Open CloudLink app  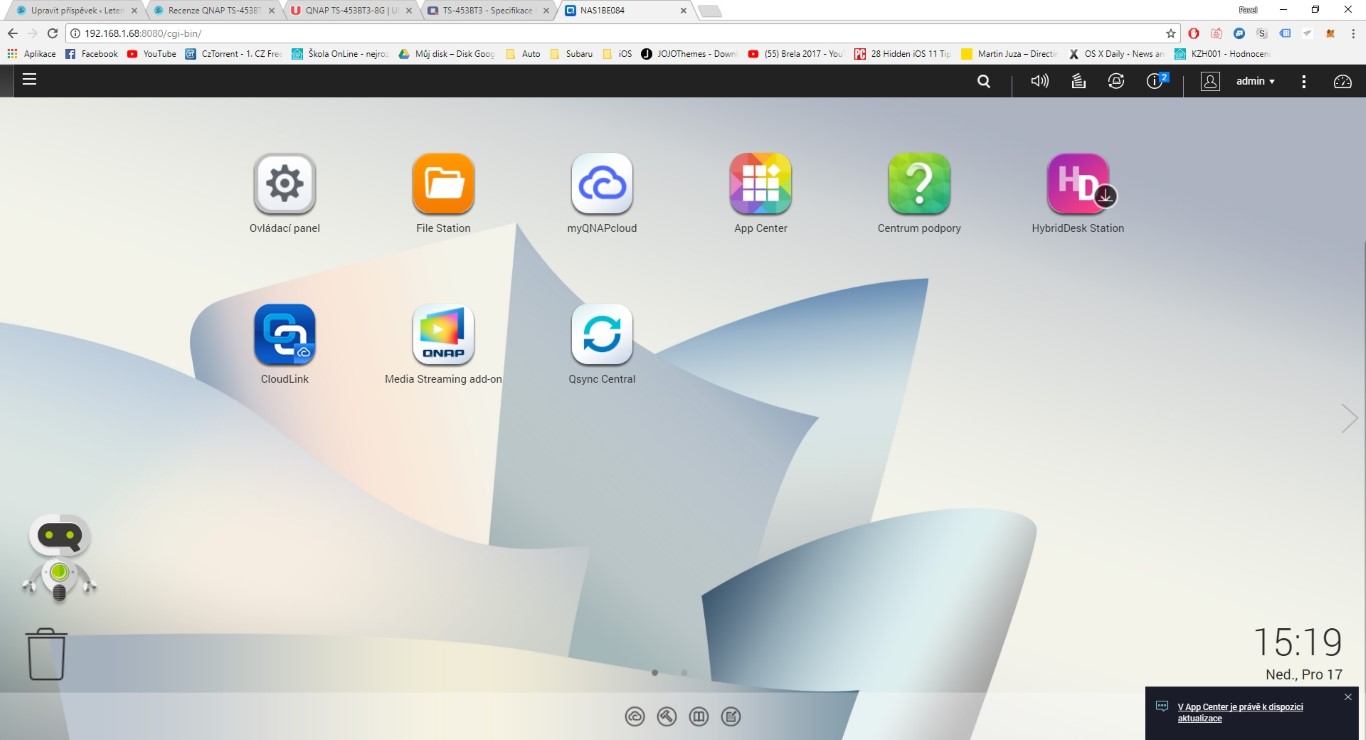(x=285, y=335)
